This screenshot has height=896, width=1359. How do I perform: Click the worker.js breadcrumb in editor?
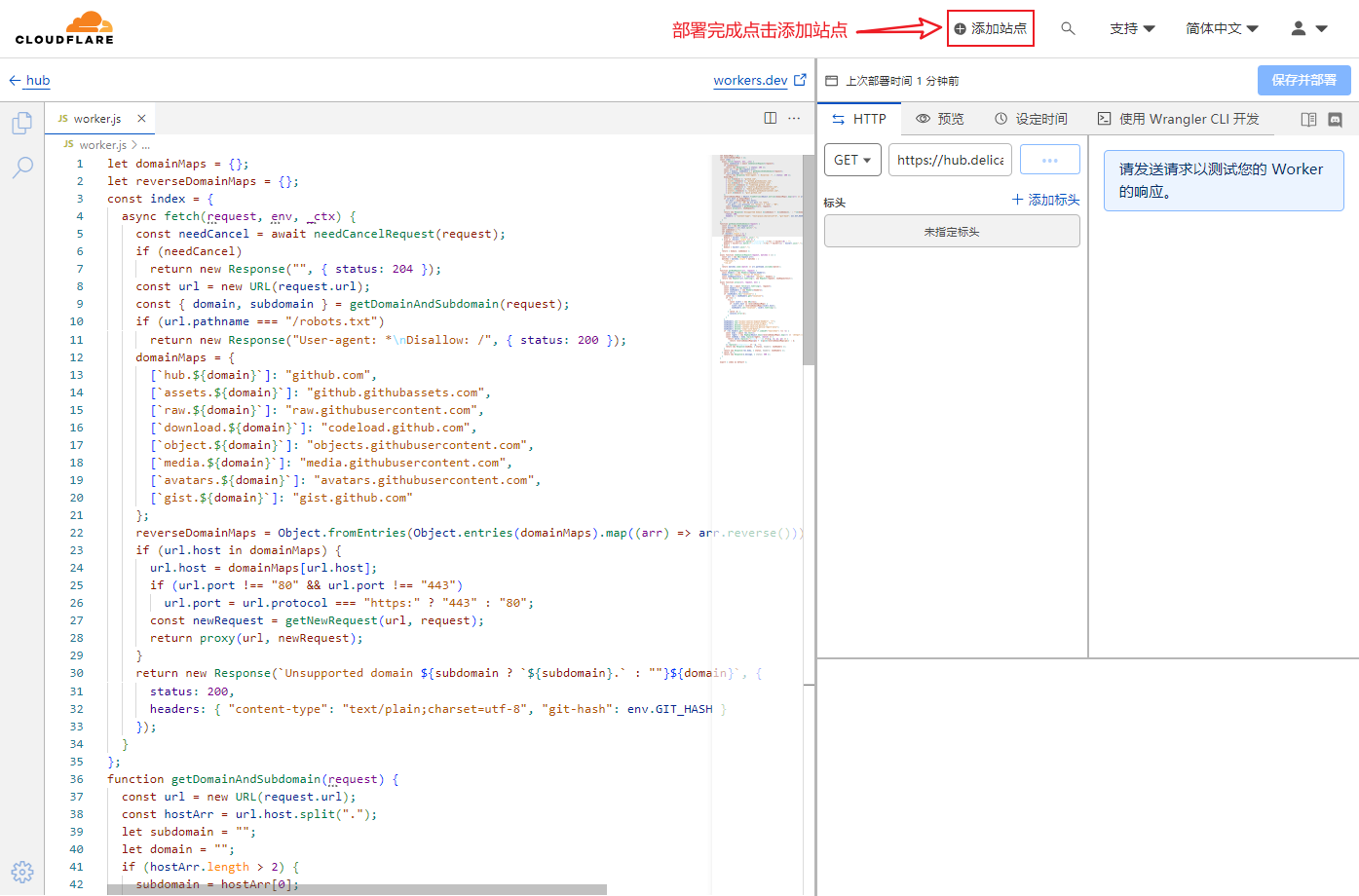click(x=101, y=145)
